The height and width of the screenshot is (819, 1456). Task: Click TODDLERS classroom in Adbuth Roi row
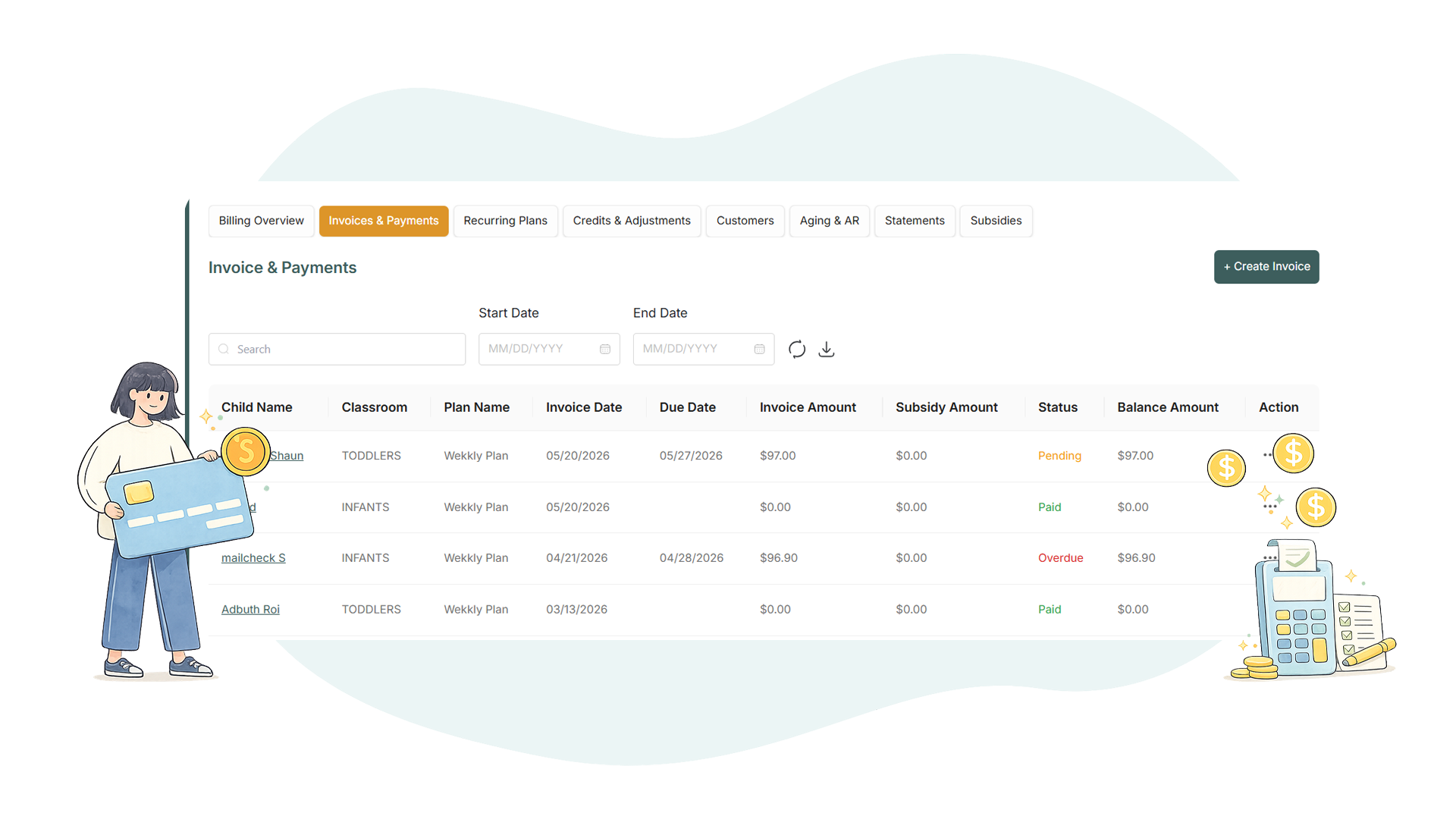[x=371, y=610]
